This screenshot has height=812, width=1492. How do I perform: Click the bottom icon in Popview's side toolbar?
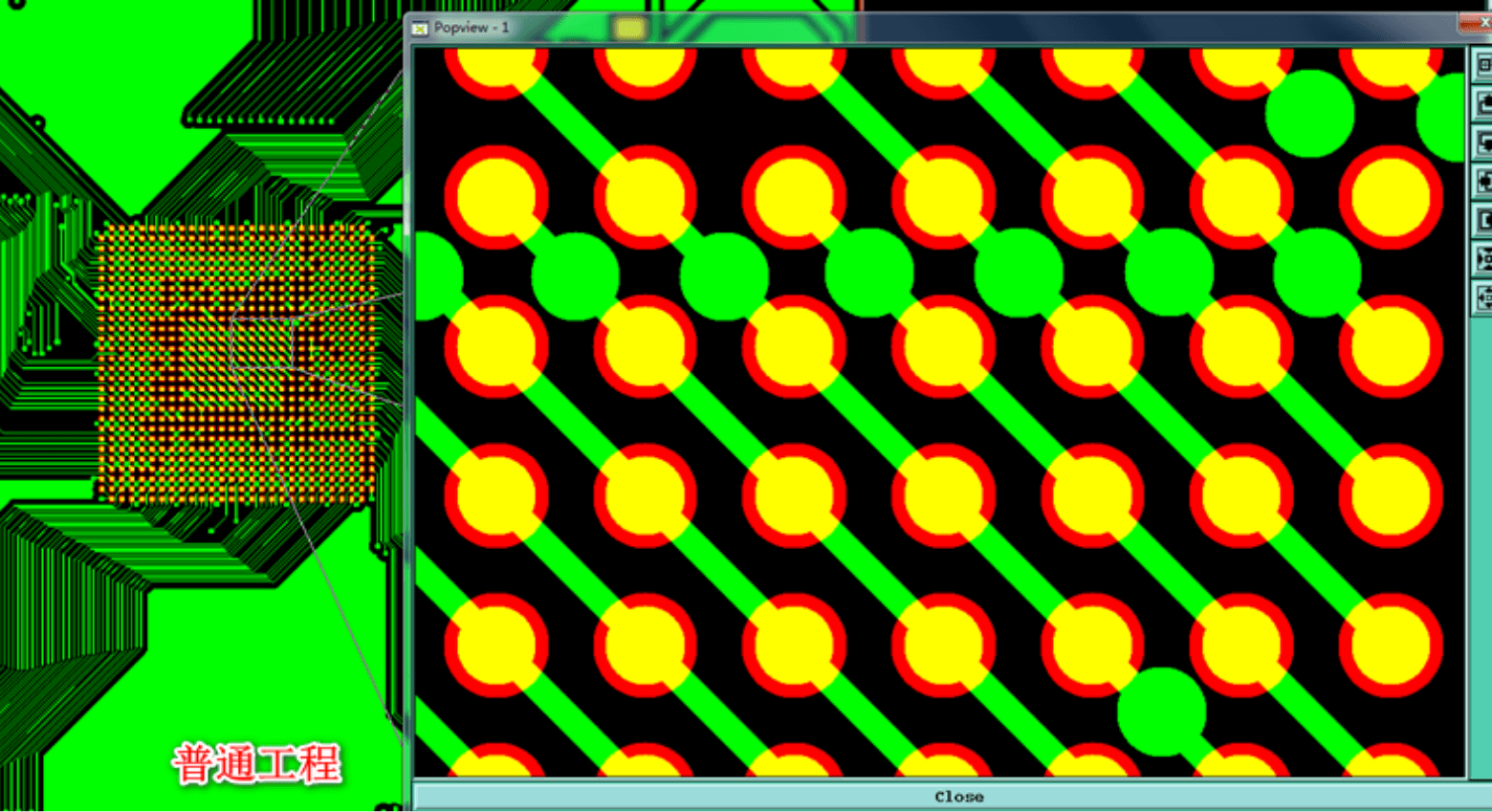click(x=1483, y=297)
